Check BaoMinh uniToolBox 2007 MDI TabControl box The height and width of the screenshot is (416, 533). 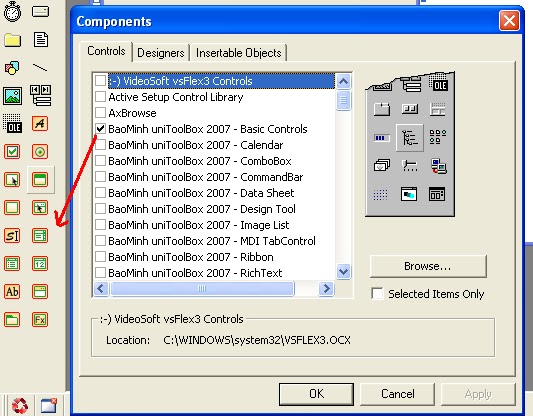100,241
